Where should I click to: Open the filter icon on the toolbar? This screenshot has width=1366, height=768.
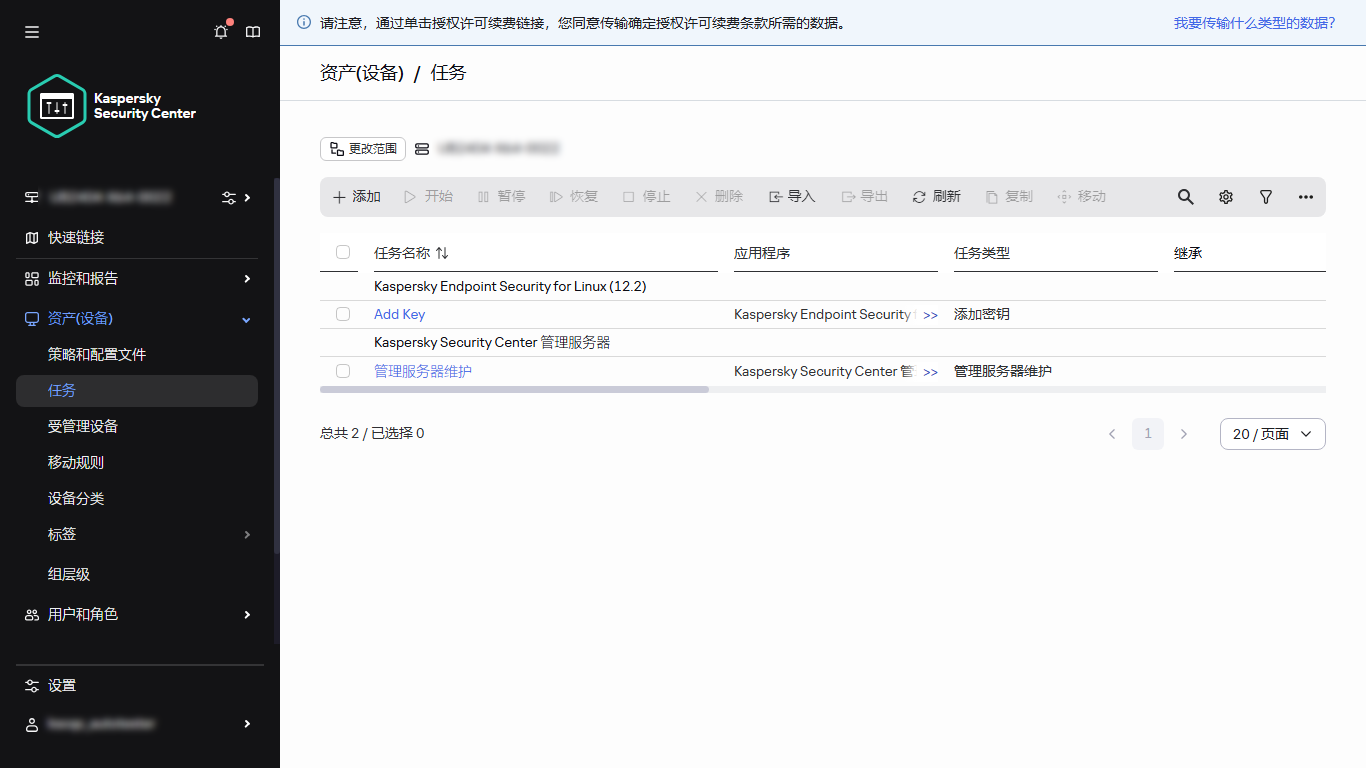point(1266,196)
